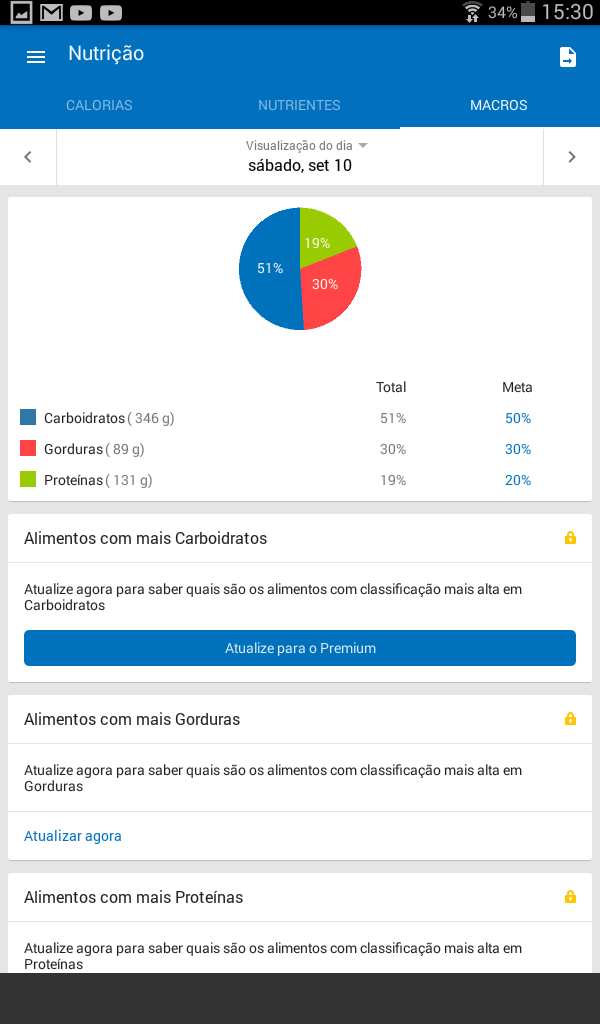Go to previous day arrow
Image resolution: width=600 pixels, height=1024 pixels.
[28, 157]
